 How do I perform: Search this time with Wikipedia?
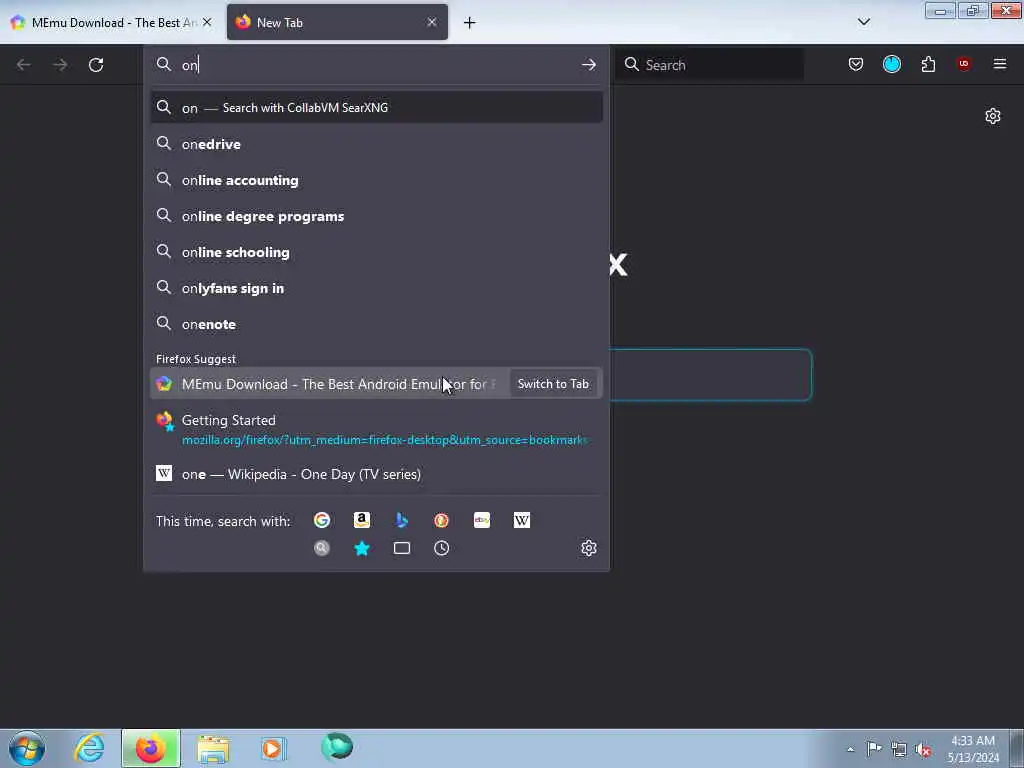tap(521, 520)
